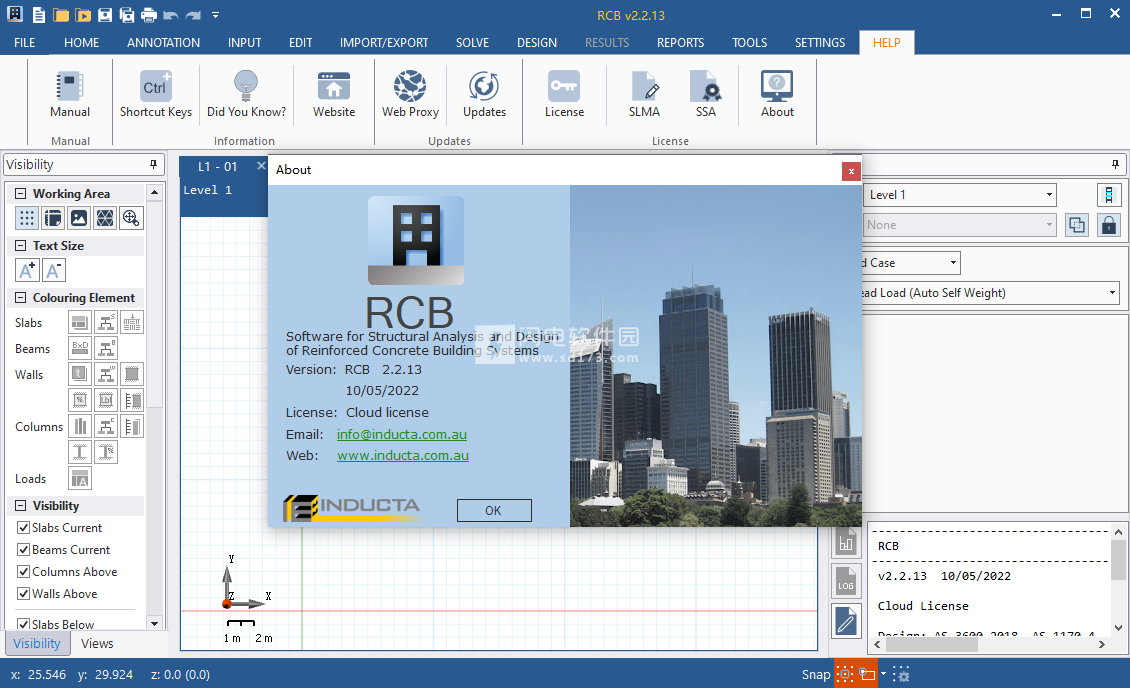The width and height of the screenshot is (1130, 688).
Task: Click the first Columns colouring icon
Action: point(80,426)
